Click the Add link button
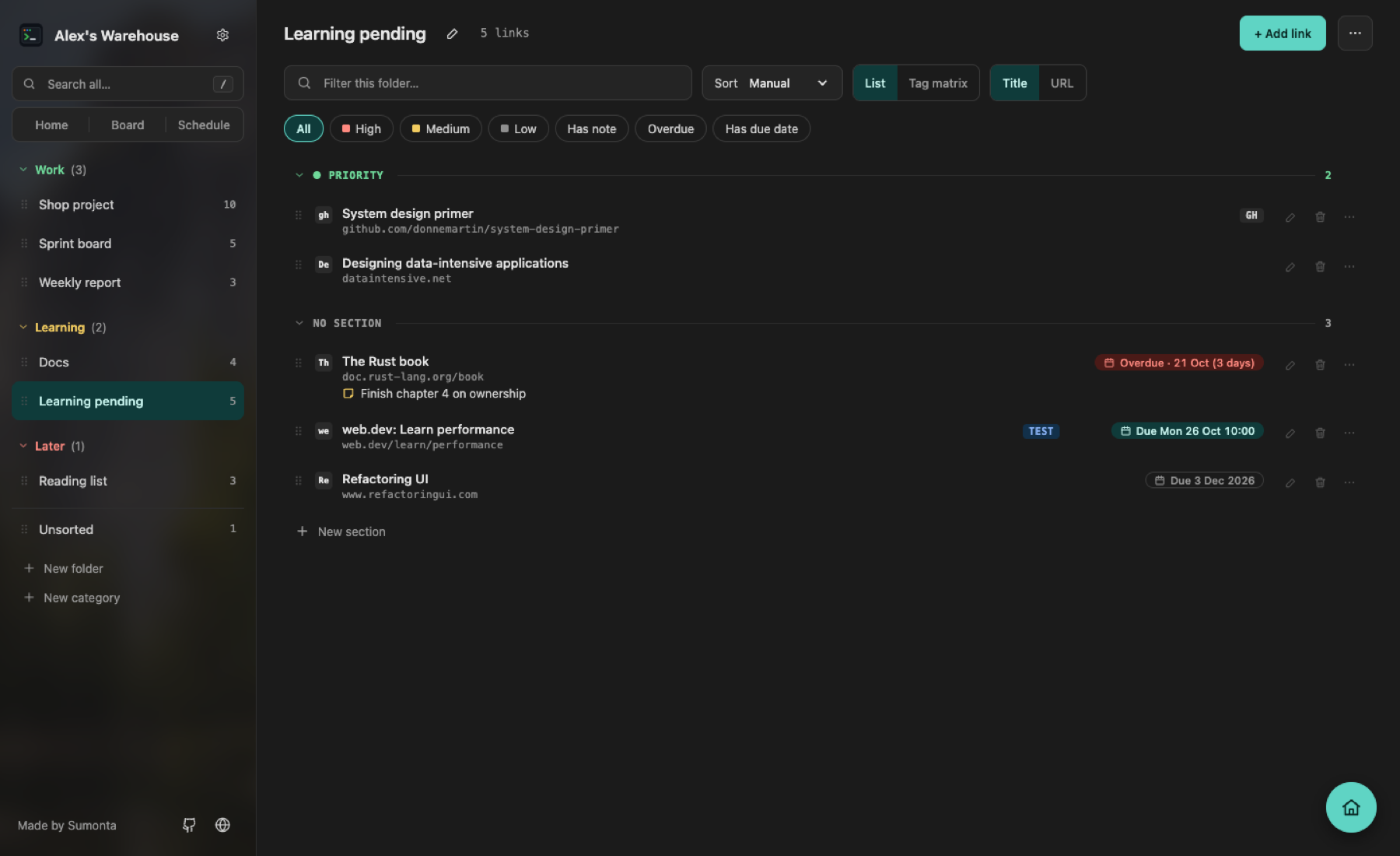 1282,33
